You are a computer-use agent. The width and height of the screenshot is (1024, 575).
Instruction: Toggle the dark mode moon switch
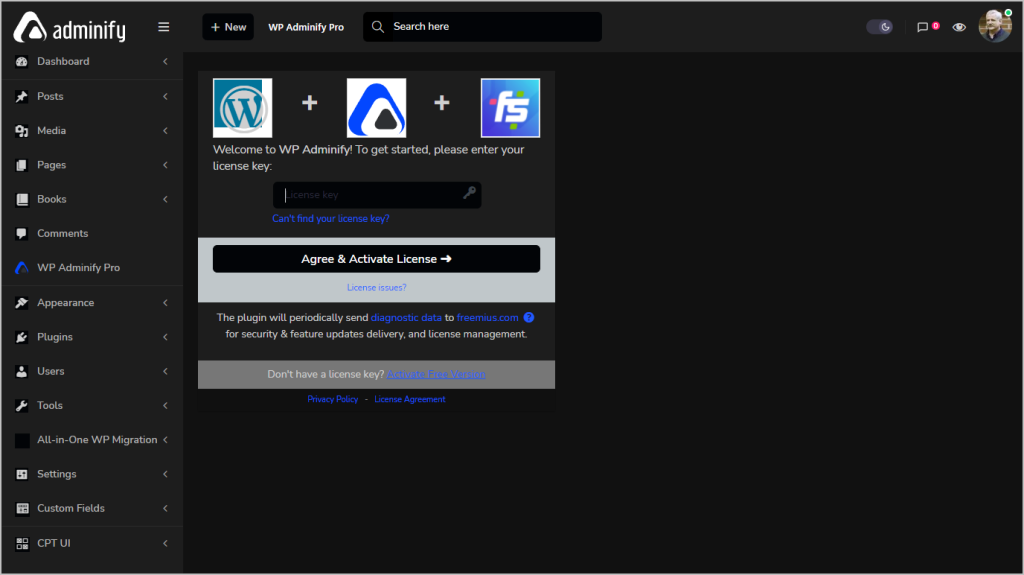coord(880,27)
